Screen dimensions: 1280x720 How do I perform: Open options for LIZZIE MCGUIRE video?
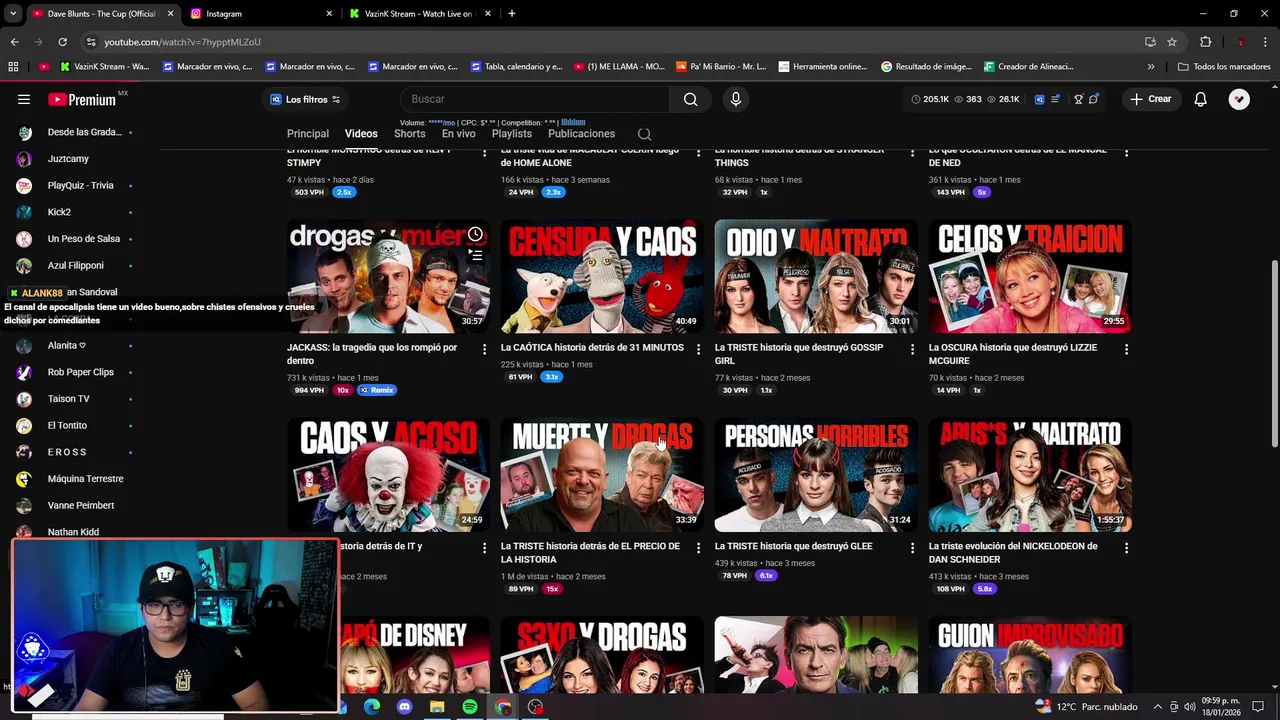coord(1126,349)
